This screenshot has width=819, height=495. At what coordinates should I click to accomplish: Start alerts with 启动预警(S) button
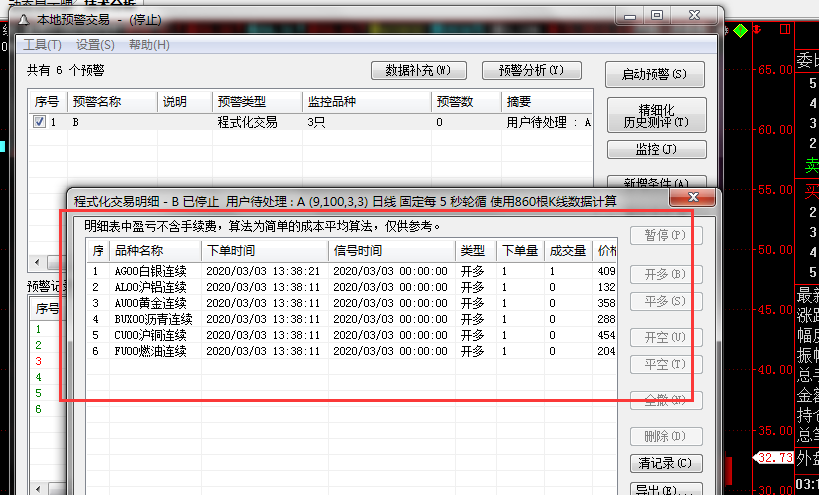pos(655,74)
